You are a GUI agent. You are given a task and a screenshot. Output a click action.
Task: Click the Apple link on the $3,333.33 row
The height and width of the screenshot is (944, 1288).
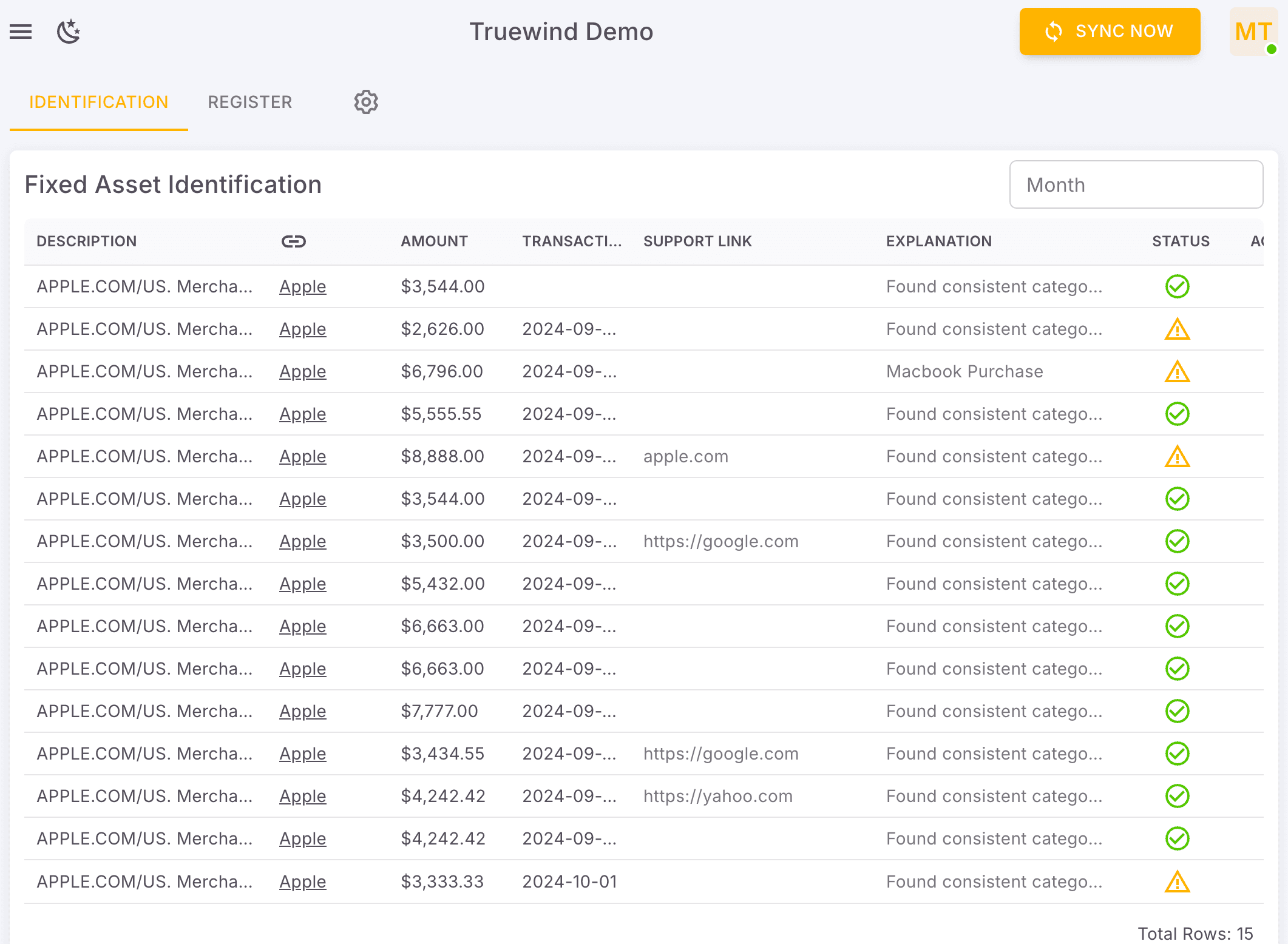click(302, 881)
